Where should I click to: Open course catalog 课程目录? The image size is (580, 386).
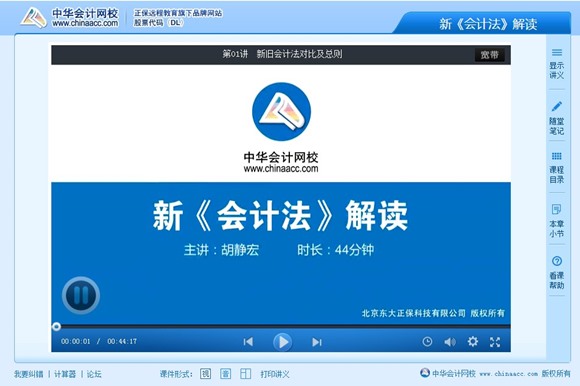[556, 168]
